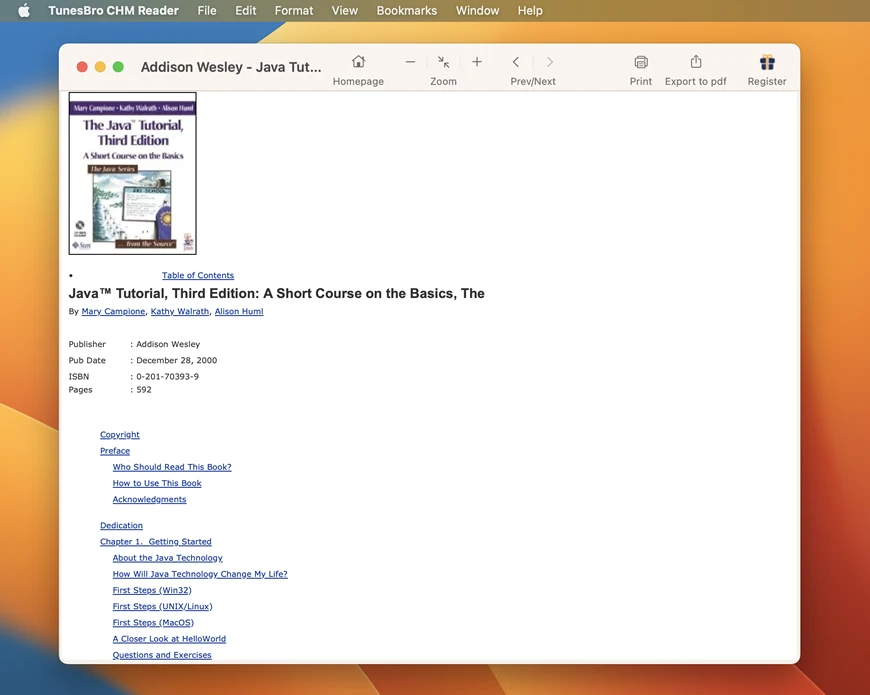
Task: Export the CHM file to pdf
Action: [695, 62]
